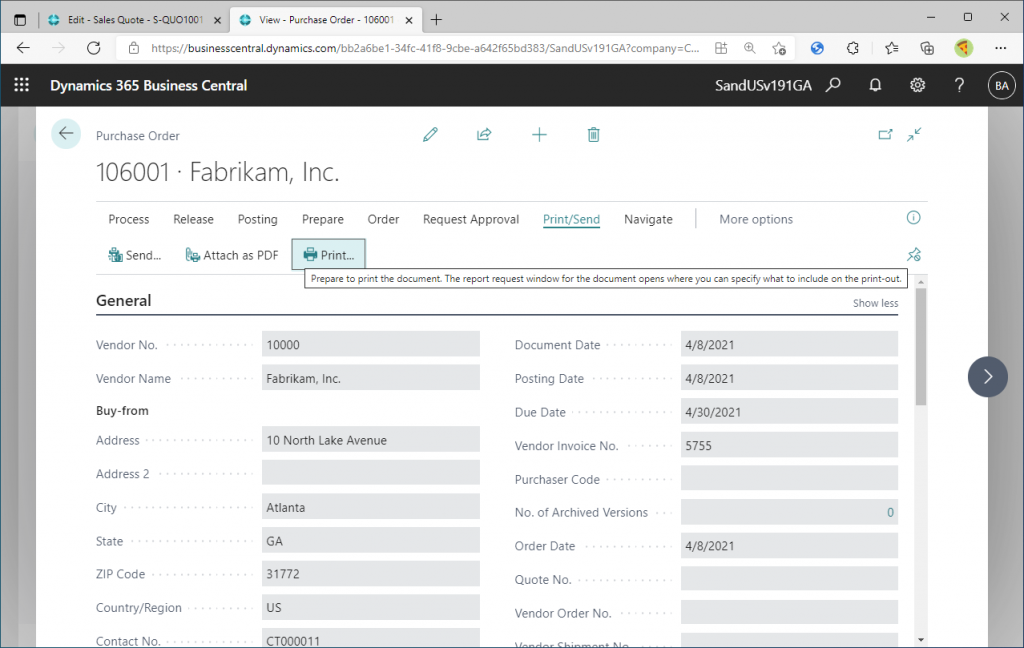Image resolution: width=1024 pixels, height=648 pixels.
Task: Click the Document Date field
Action: (x=789, y=345)
